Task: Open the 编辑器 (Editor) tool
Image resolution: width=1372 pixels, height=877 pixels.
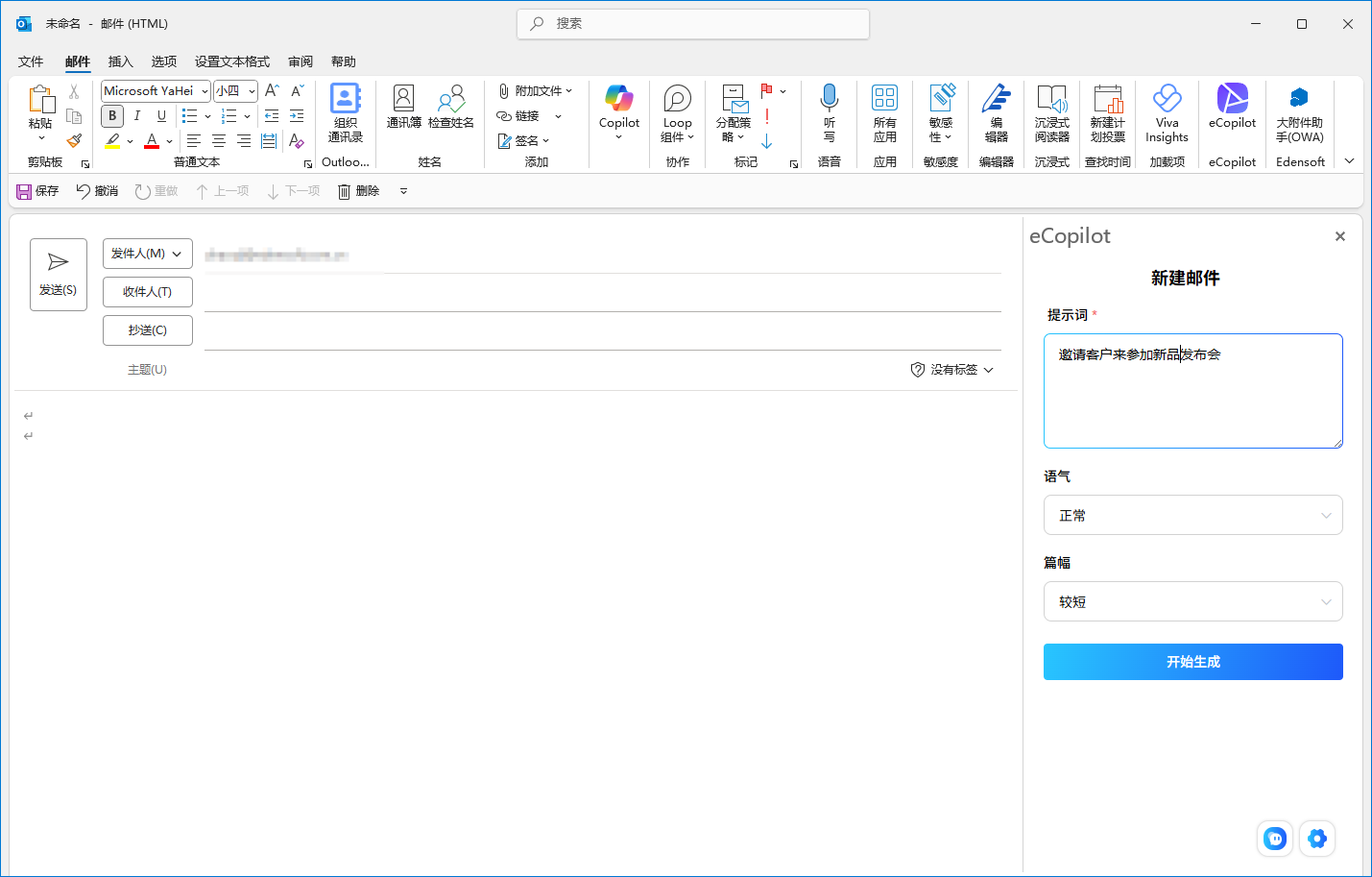Action: tap(996, 113)
